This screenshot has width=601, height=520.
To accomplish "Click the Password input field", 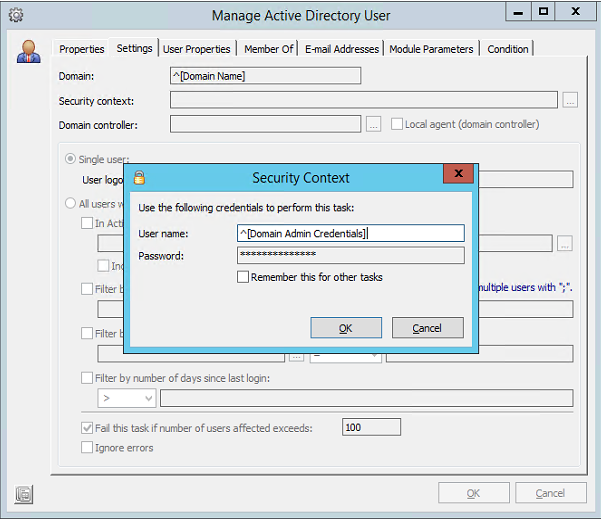I will tap(351, 255).
